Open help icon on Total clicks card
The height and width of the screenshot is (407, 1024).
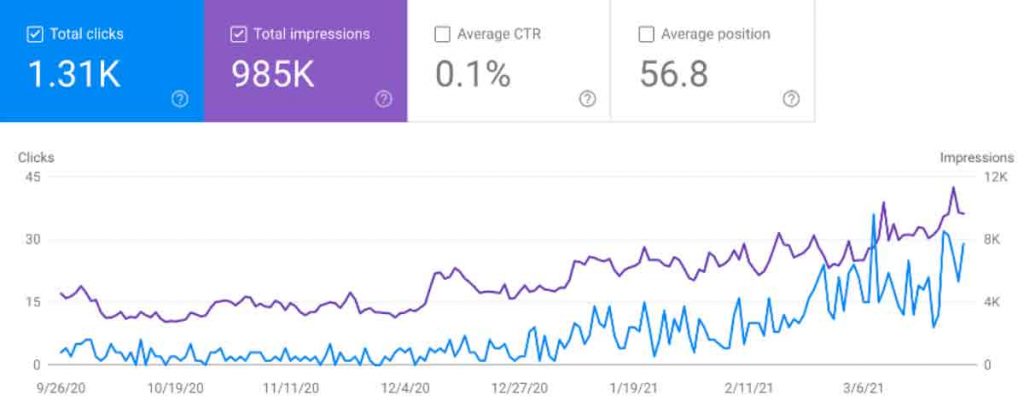(180, 99)
